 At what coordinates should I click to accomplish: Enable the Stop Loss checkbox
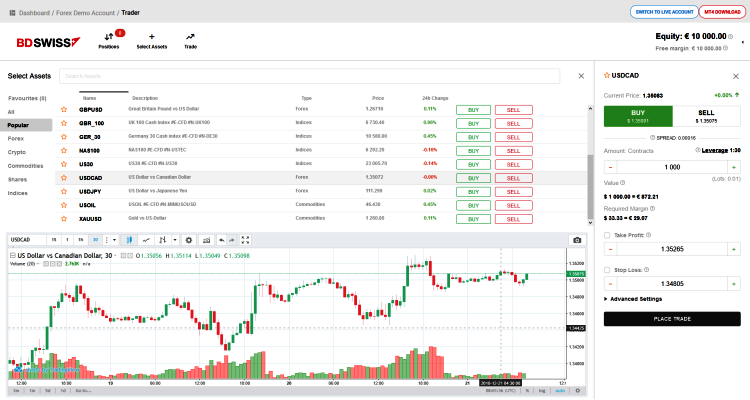pos(607,270)
